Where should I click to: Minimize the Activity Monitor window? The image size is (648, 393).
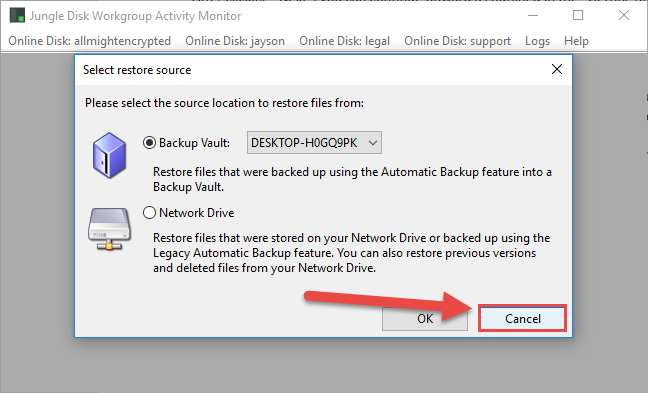coord(533,15)
